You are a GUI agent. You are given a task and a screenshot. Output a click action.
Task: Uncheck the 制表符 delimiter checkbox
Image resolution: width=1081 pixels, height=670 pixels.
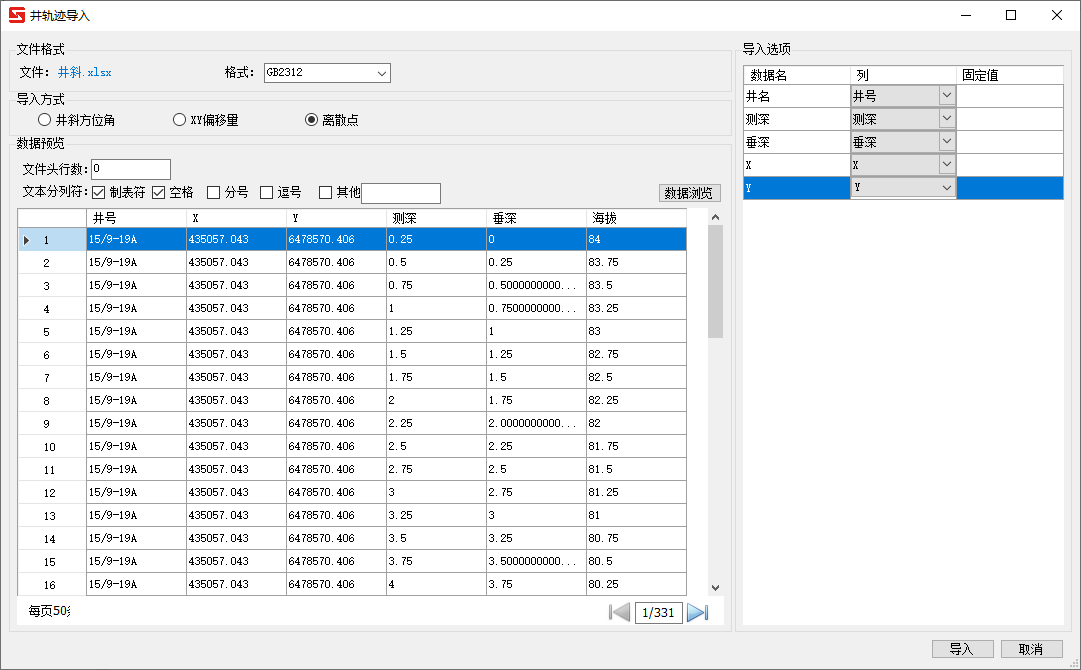[99, 193]
